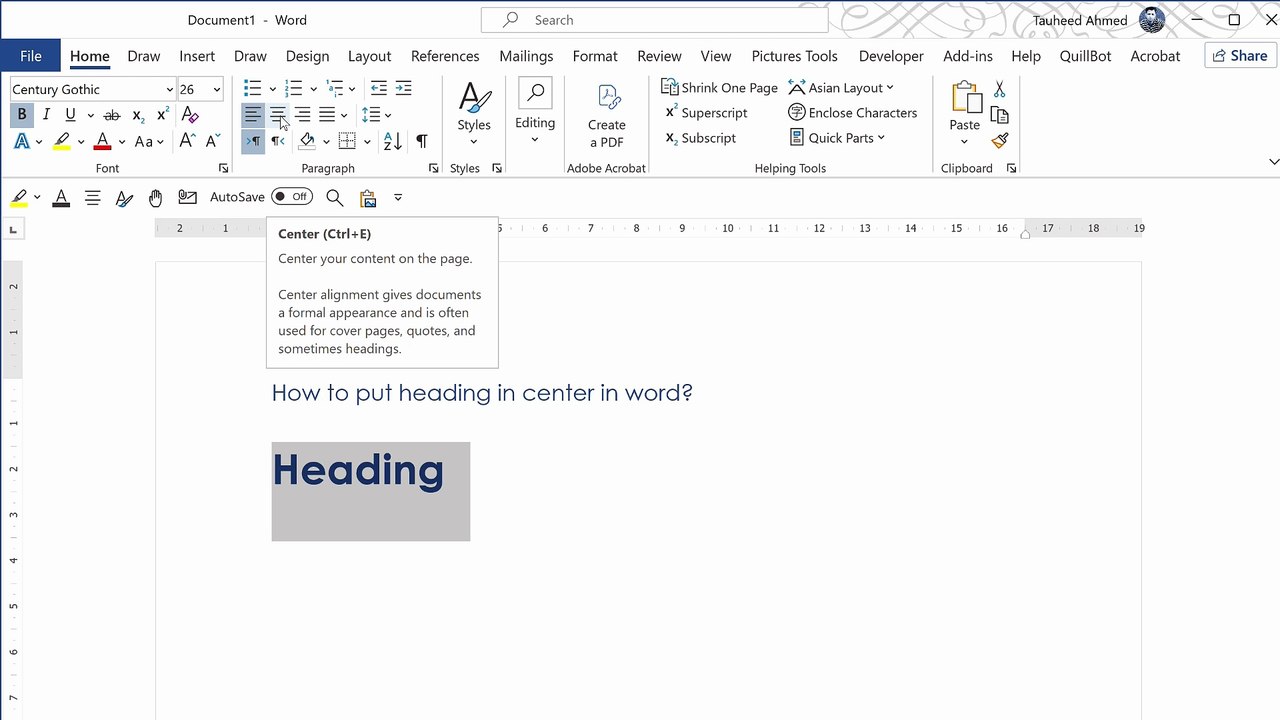This screenshot has width=1280, height=720.
Task: Open the Change Case Aa dropdown
Action: 149,142
